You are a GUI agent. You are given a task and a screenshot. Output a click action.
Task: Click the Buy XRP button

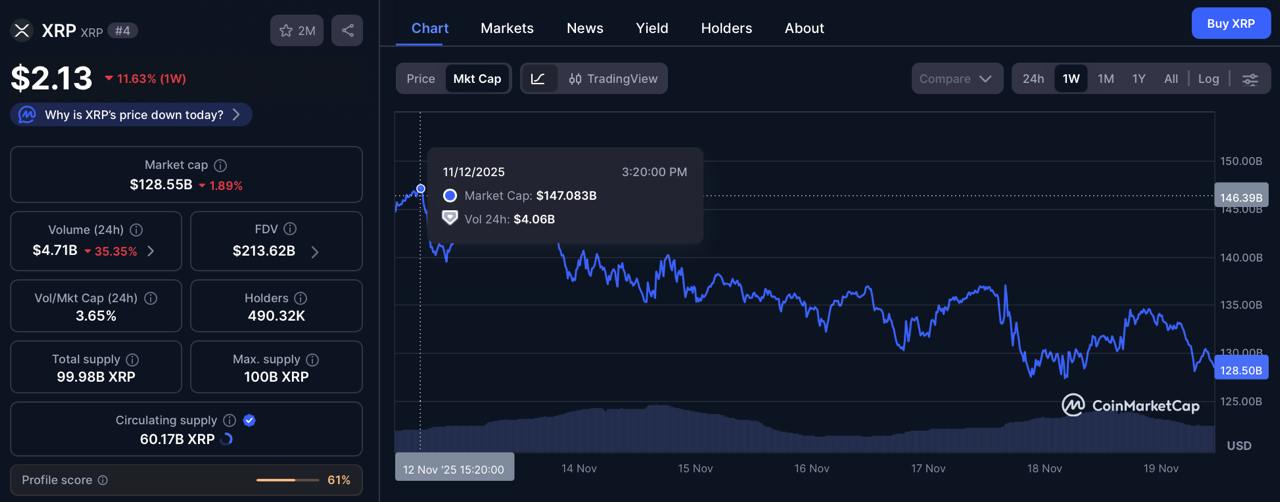(x=1231, y=23)
